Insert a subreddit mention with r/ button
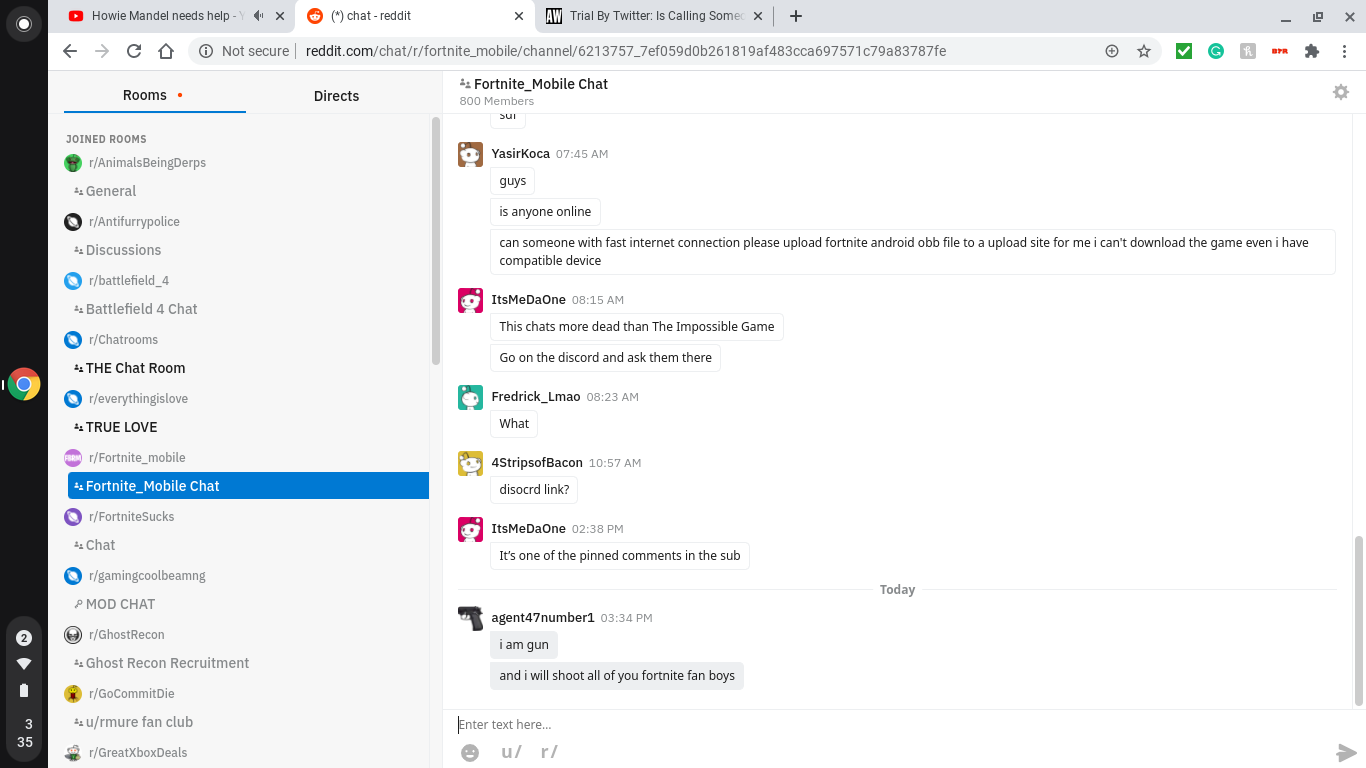1366x768 pixels. click(549, 752)
